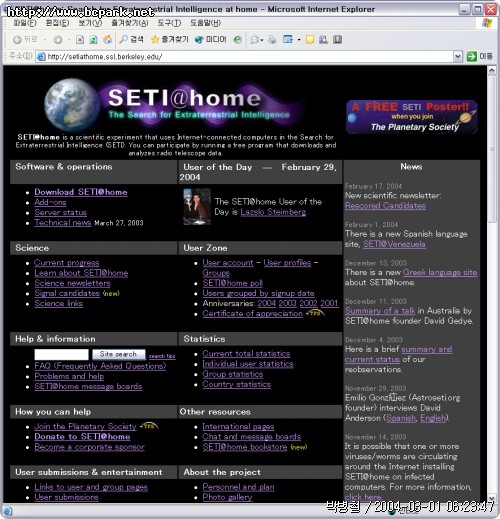500x519 pixels.
Task: Open the Server status link
Action: pos(60,212)
